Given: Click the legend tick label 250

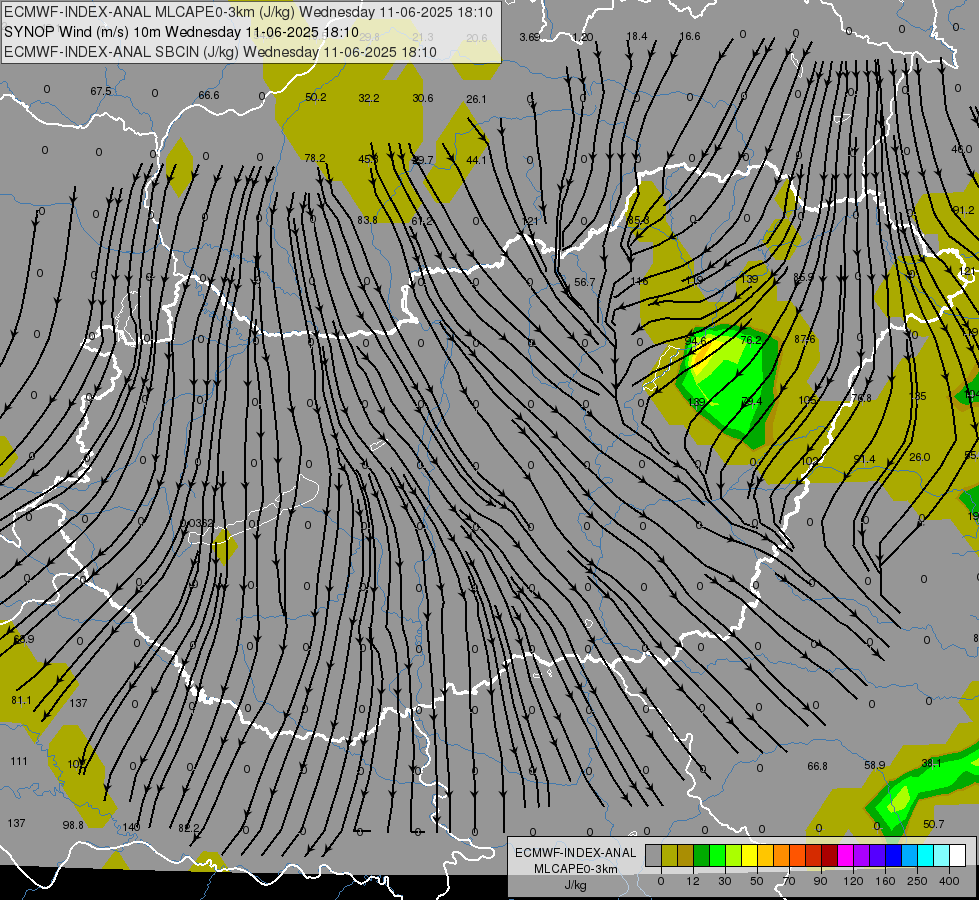Looking at the screenshot, I should click(x=917, y=881).
